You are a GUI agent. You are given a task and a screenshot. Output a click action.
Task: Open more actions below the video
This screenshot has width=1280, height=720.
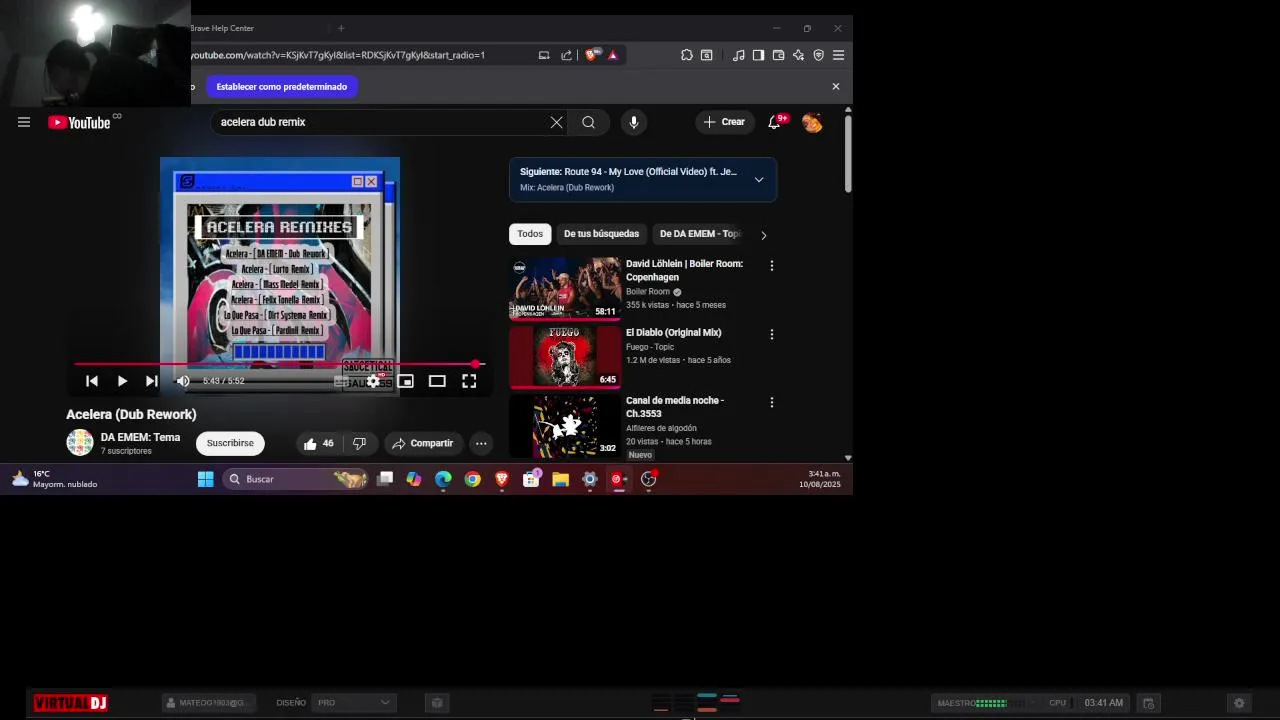point(481,443)
